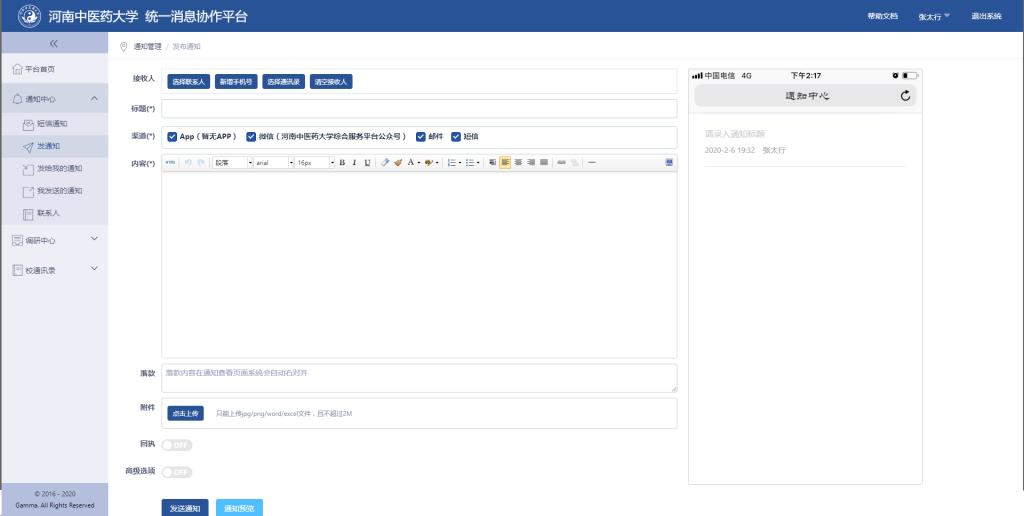The image size is (1024, 516).
Task: Go to 我发送的通知 in sidebar
Action: point(59,191)
